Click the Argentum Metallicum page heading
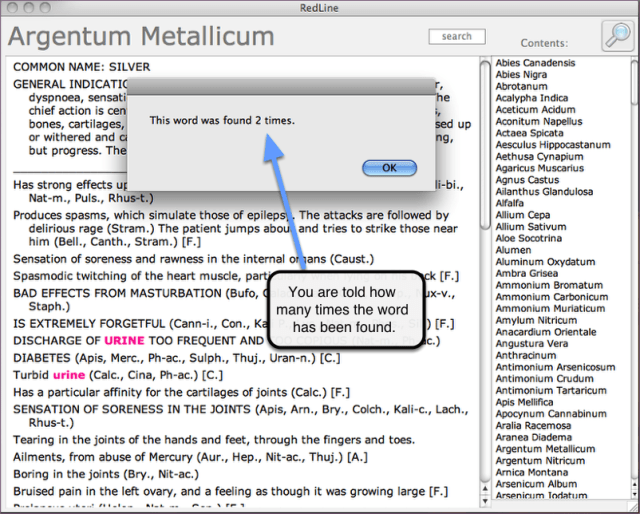This screenshot has height=514, width=640. (141, 36)
